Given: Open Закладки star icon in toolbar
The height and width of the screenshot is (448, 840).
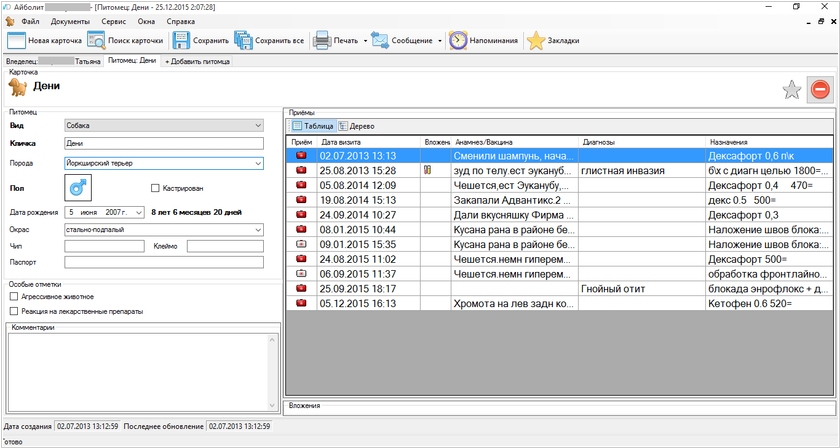Looking at the screenshot, I should tap(536, 41).
